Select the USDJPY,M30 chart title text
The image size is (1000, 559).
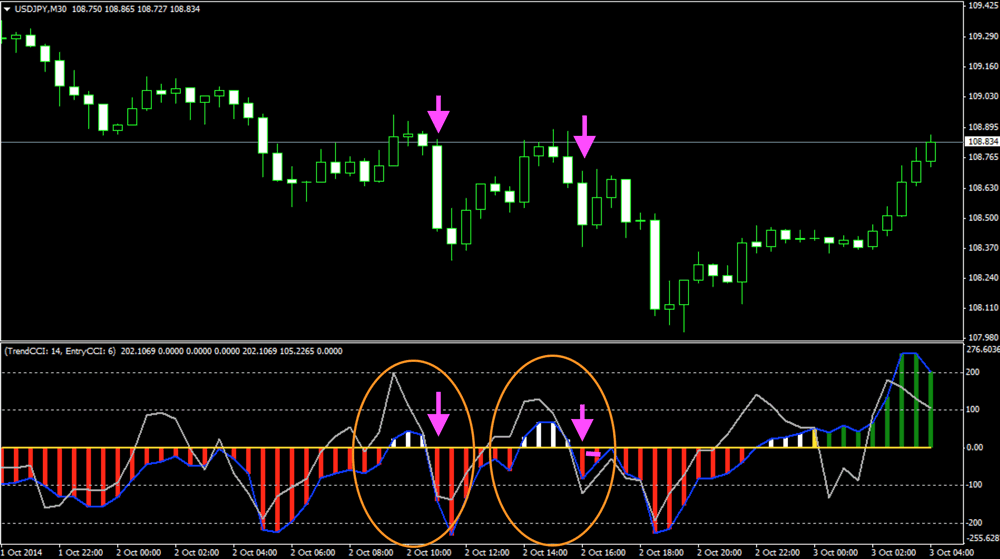click(x=40, y=9)
